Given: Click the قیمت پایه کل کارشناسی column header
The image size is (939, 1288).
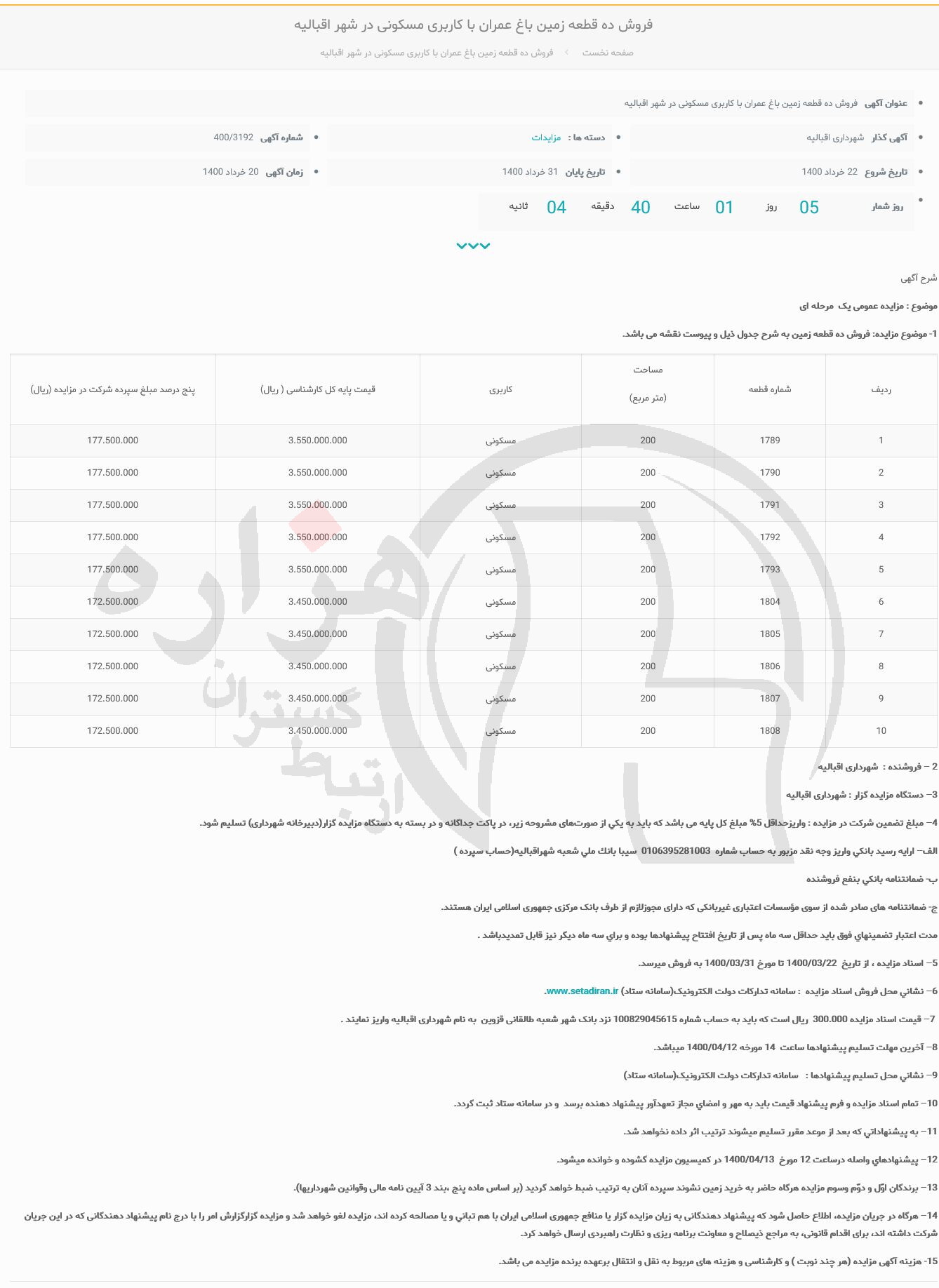Looking at the screenshot, I should [318, 389].
